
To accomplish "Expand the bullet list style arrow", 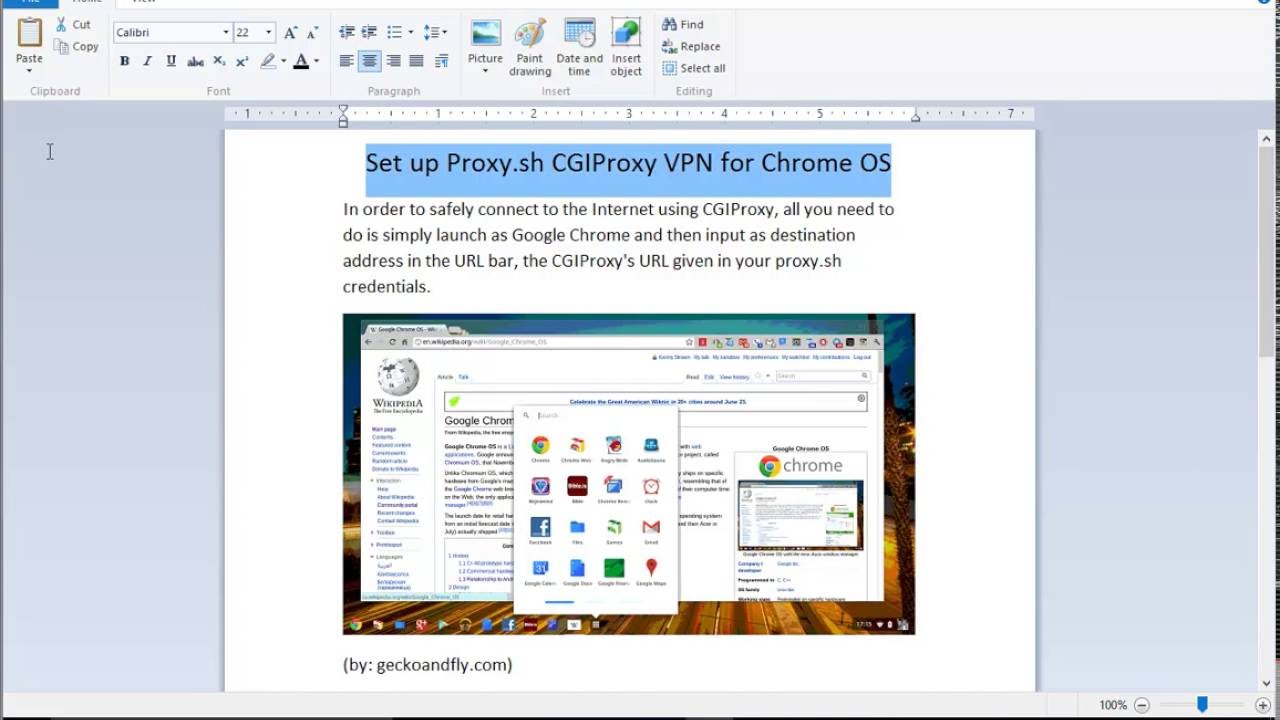I will click(x=410, y=33).
